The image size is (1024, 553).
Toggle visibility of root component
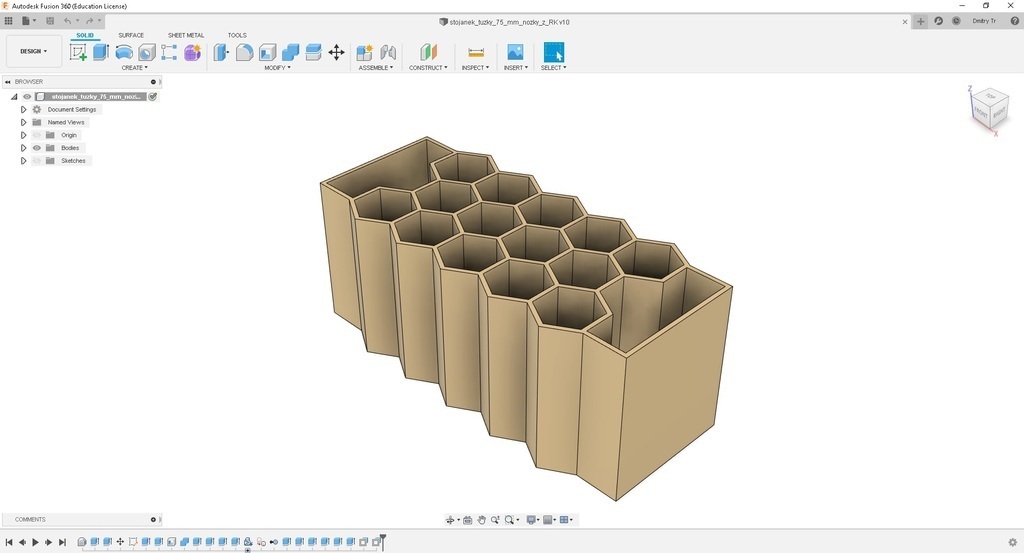pos(27,97)
